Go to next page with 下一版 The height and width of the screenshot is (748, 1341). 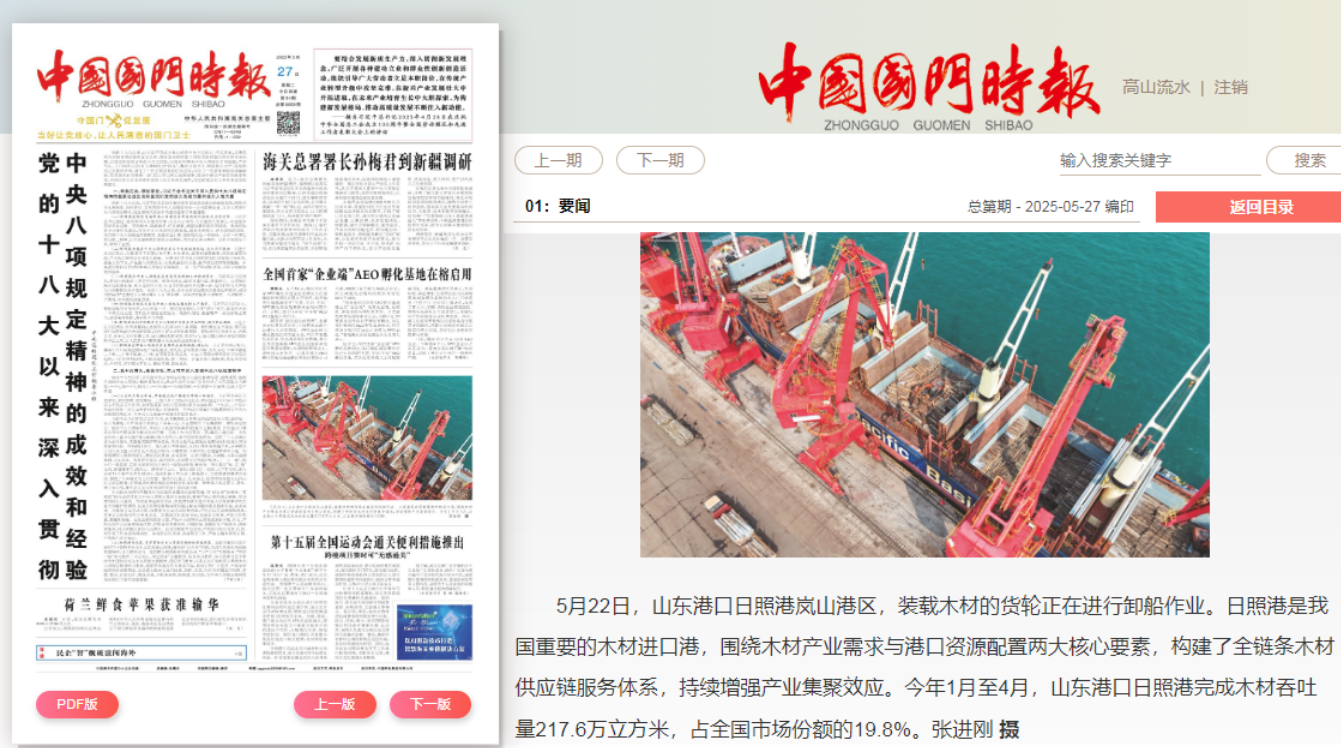pos(430,704)
